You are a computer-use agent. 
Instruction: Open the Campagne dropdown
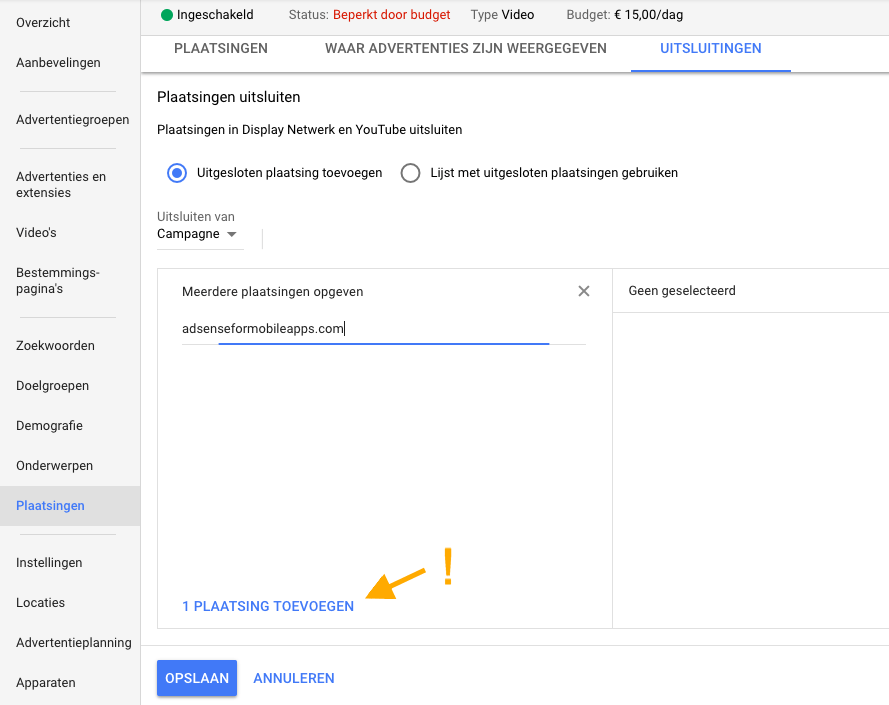(197, 234)
